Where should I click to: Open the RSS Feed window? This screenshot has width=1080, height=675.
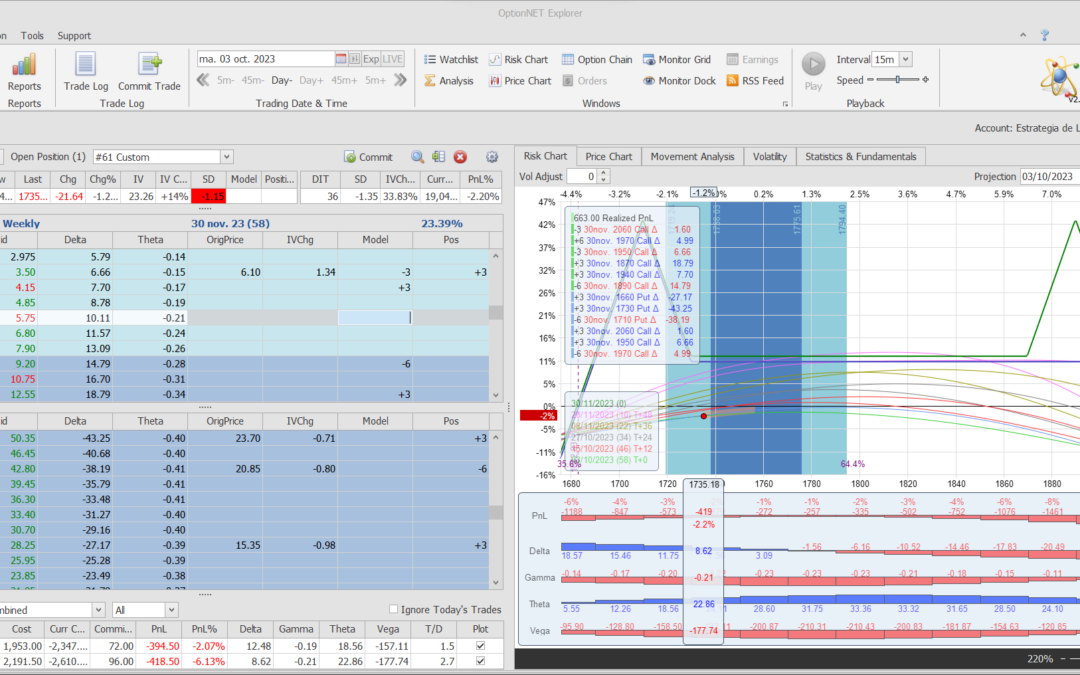click(x=755, y=81)
